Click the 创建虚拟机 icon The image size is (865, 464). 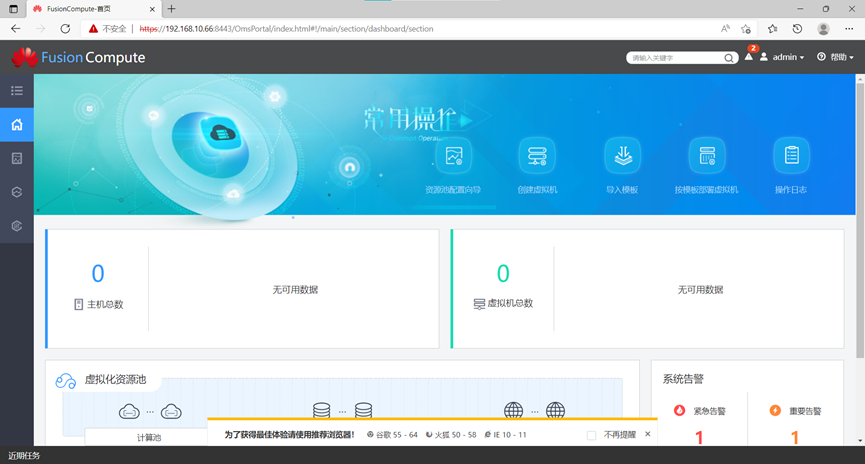coord(537,156)
